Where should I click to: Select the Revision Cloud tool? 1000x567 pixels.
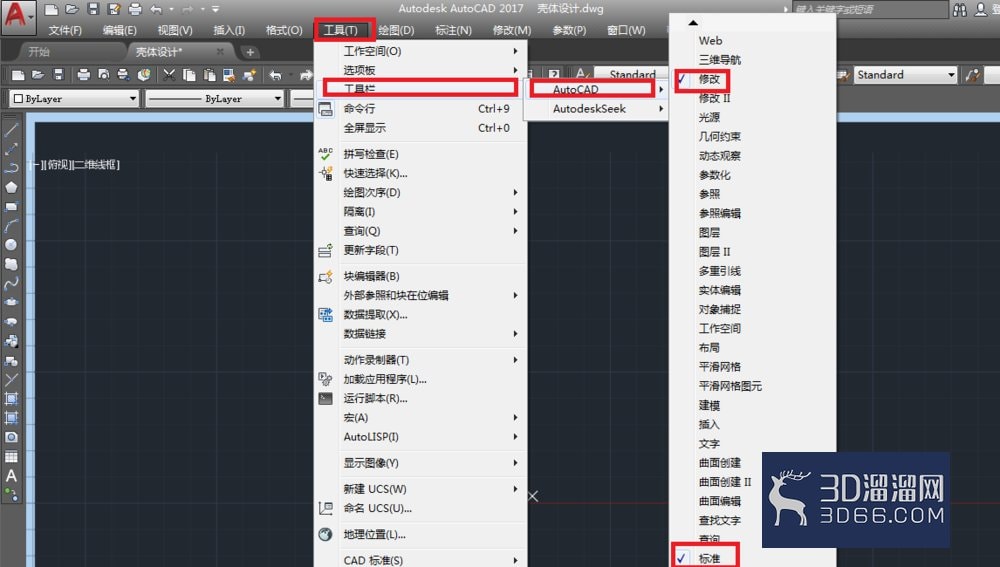pos(11,264)
